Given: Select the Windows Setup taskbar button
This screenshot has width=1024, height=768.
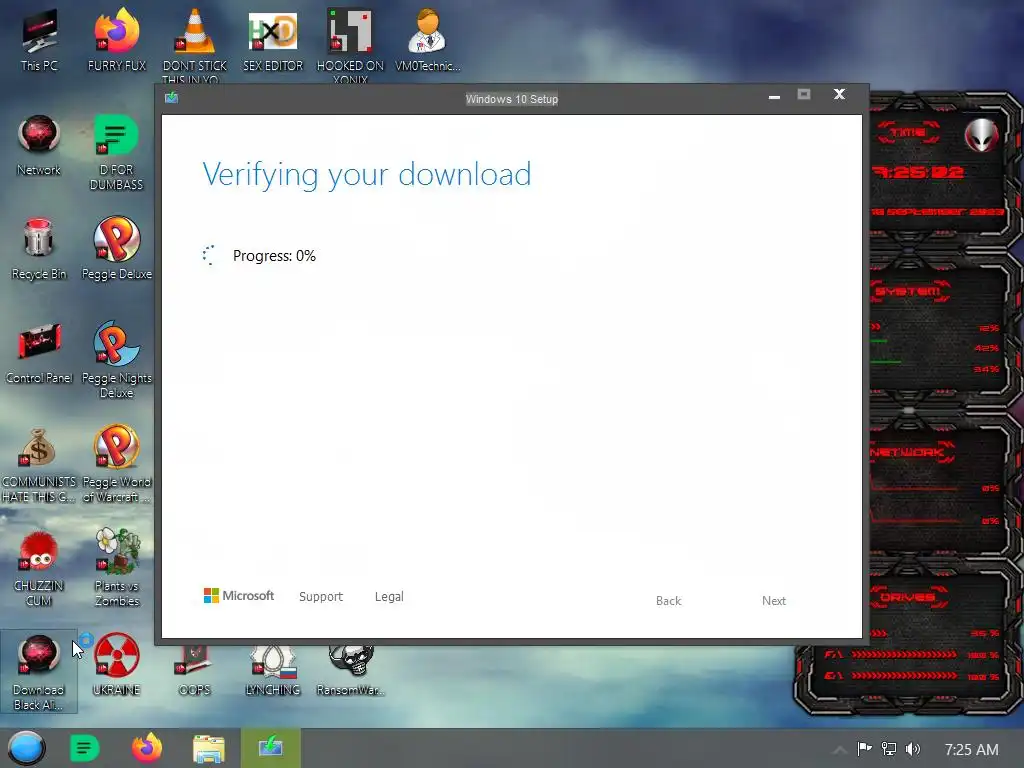Looking at the screenshot, I should pos(270,748).
